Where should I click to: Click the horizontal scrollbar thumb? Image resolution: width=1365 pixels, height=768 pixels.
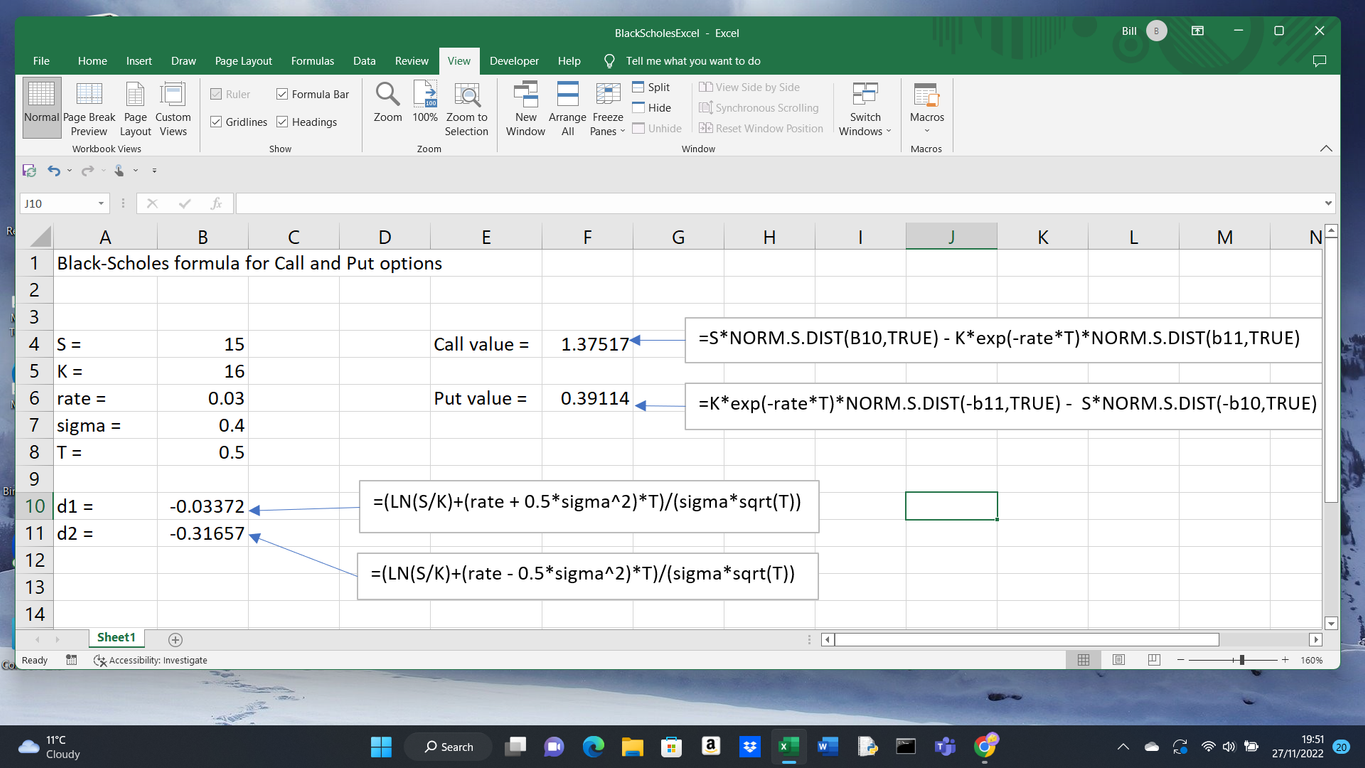(x=1027, y=639)
